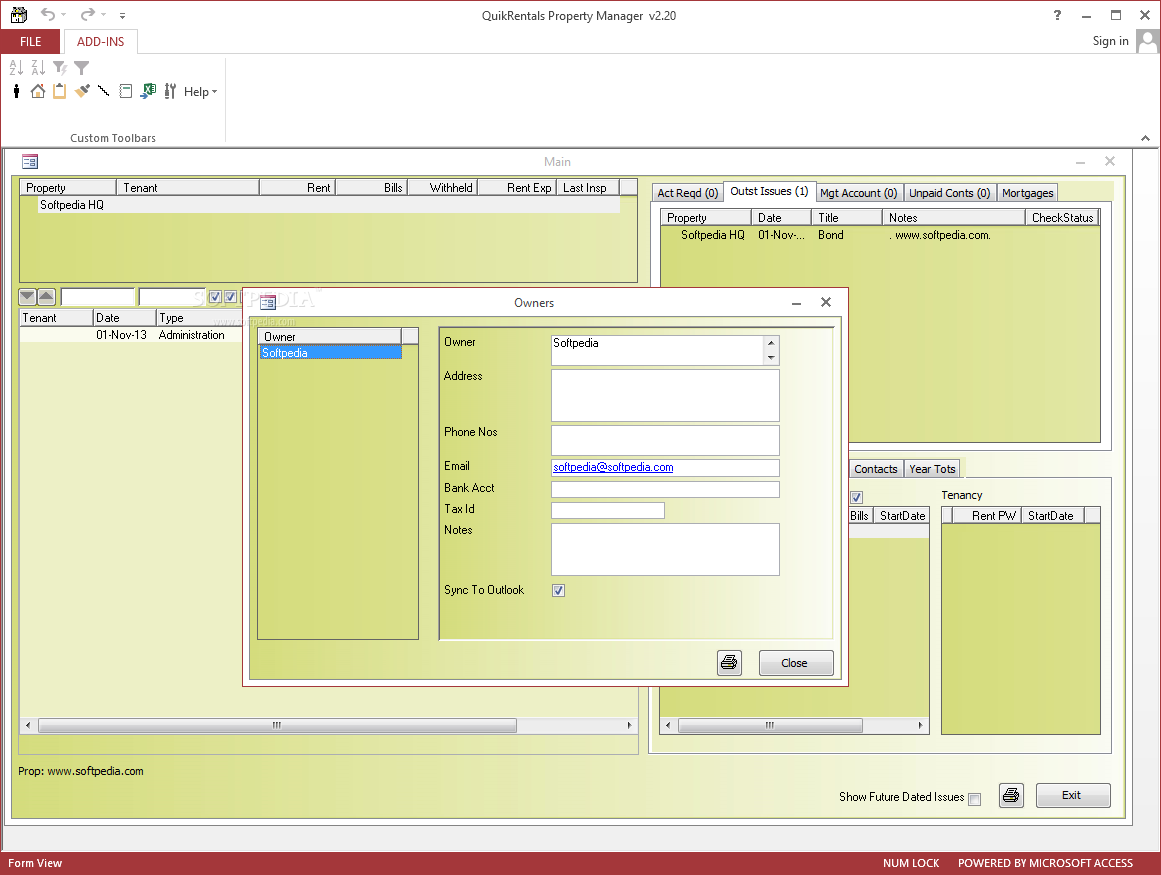This screenshot has height=875, width=1161.
Task: Click the down-arrow button above Tenant list
Action: click(27, 297)
